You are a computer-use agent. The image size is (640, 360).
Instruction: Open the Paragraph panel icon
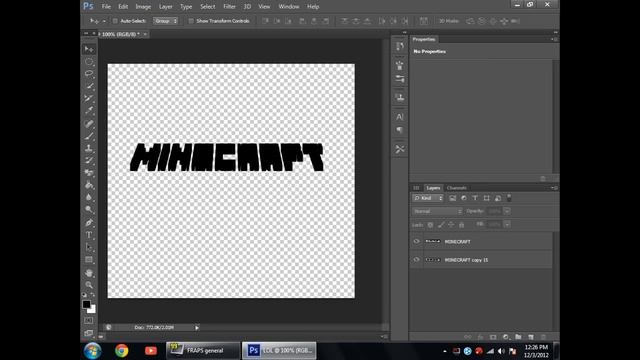coord(400,130)
